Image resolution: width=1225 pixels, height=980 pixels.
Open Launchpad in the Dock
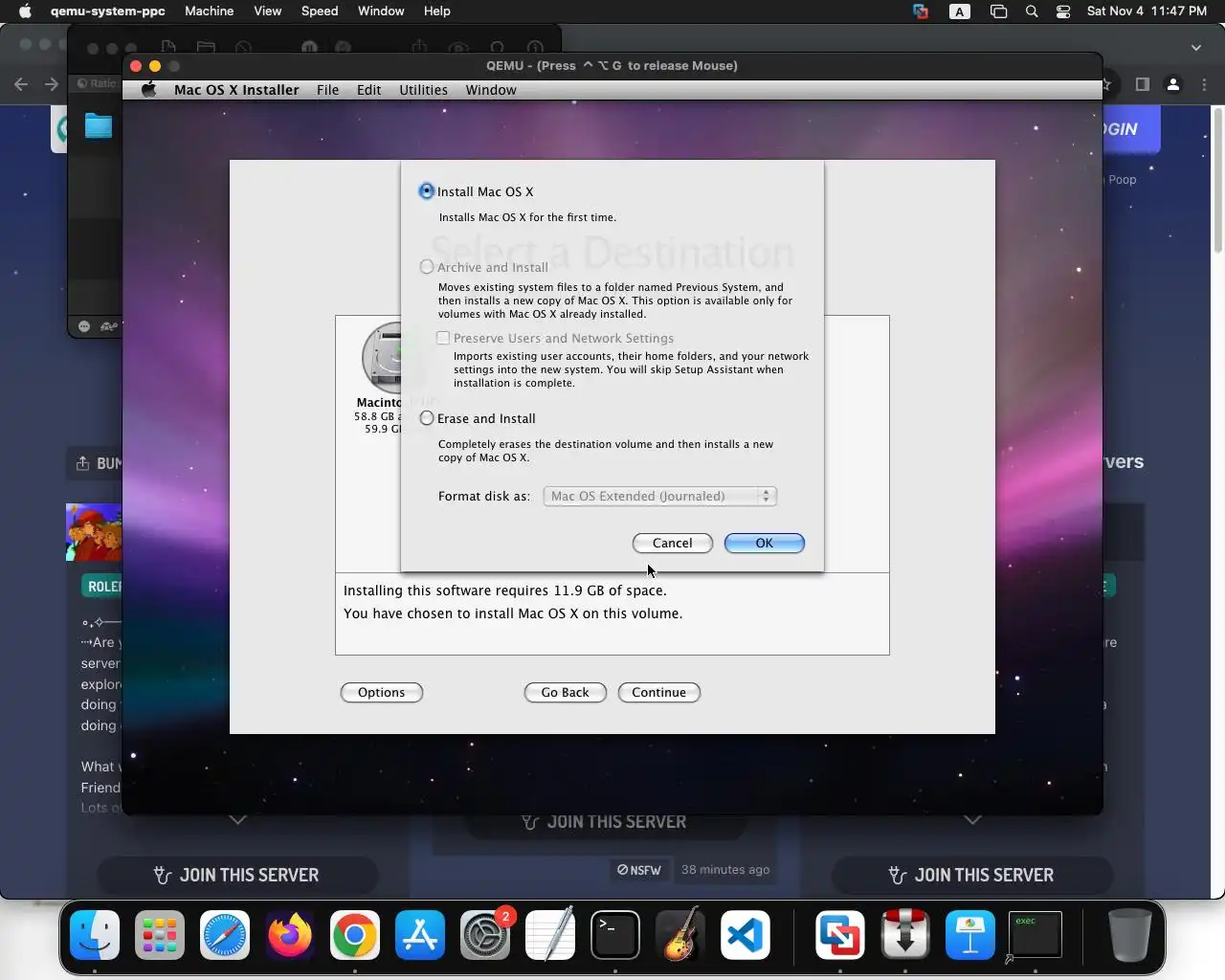(x=160, y=935)
